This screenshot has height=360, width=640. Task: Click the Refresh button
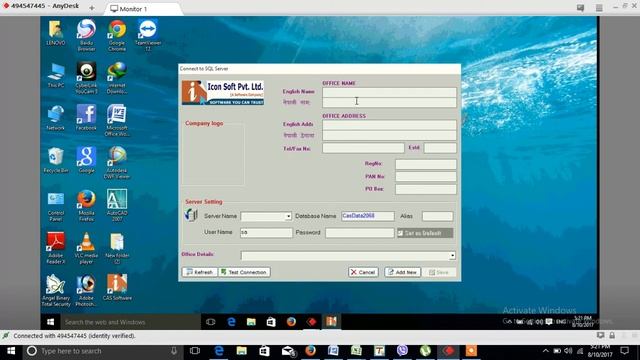(200, 272)
